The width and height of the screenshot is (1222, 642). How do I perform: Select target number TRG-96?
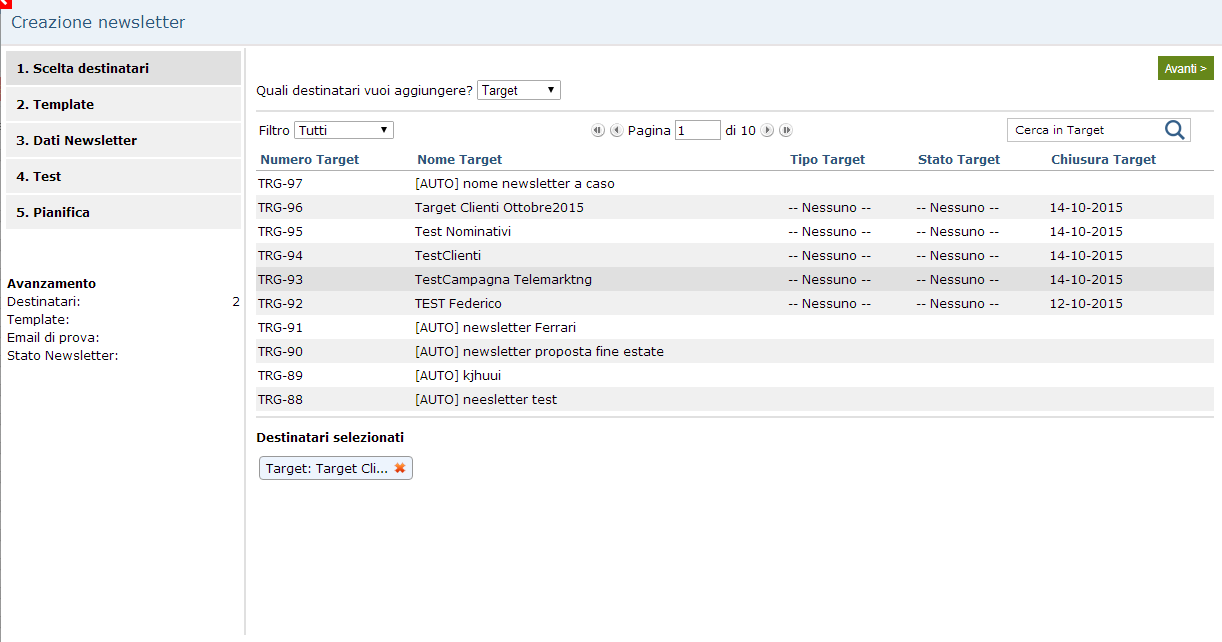coord(280,208)
